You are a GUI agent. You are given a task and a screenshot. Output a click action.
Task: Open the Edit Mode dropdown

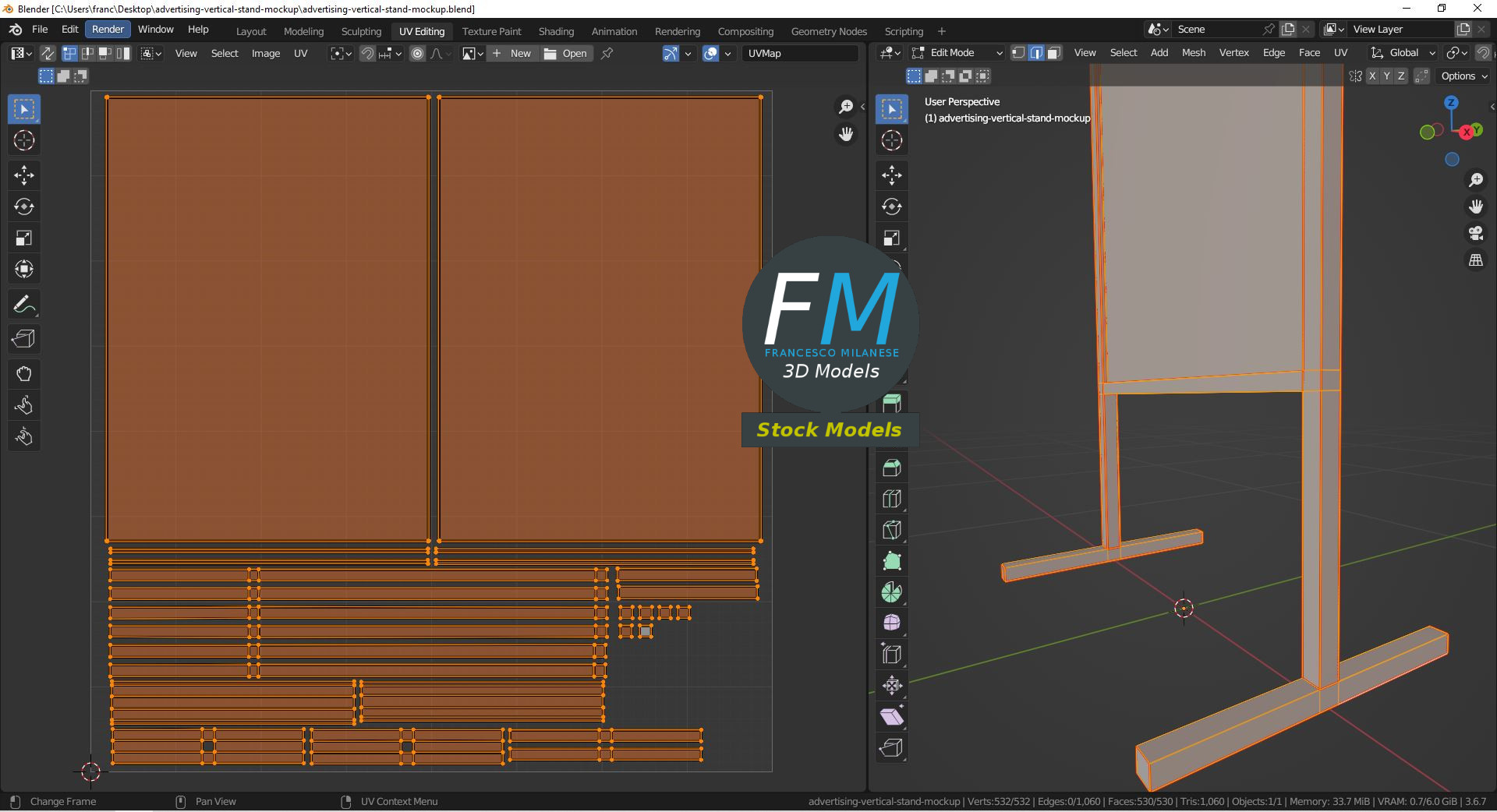tap(957, 52)
